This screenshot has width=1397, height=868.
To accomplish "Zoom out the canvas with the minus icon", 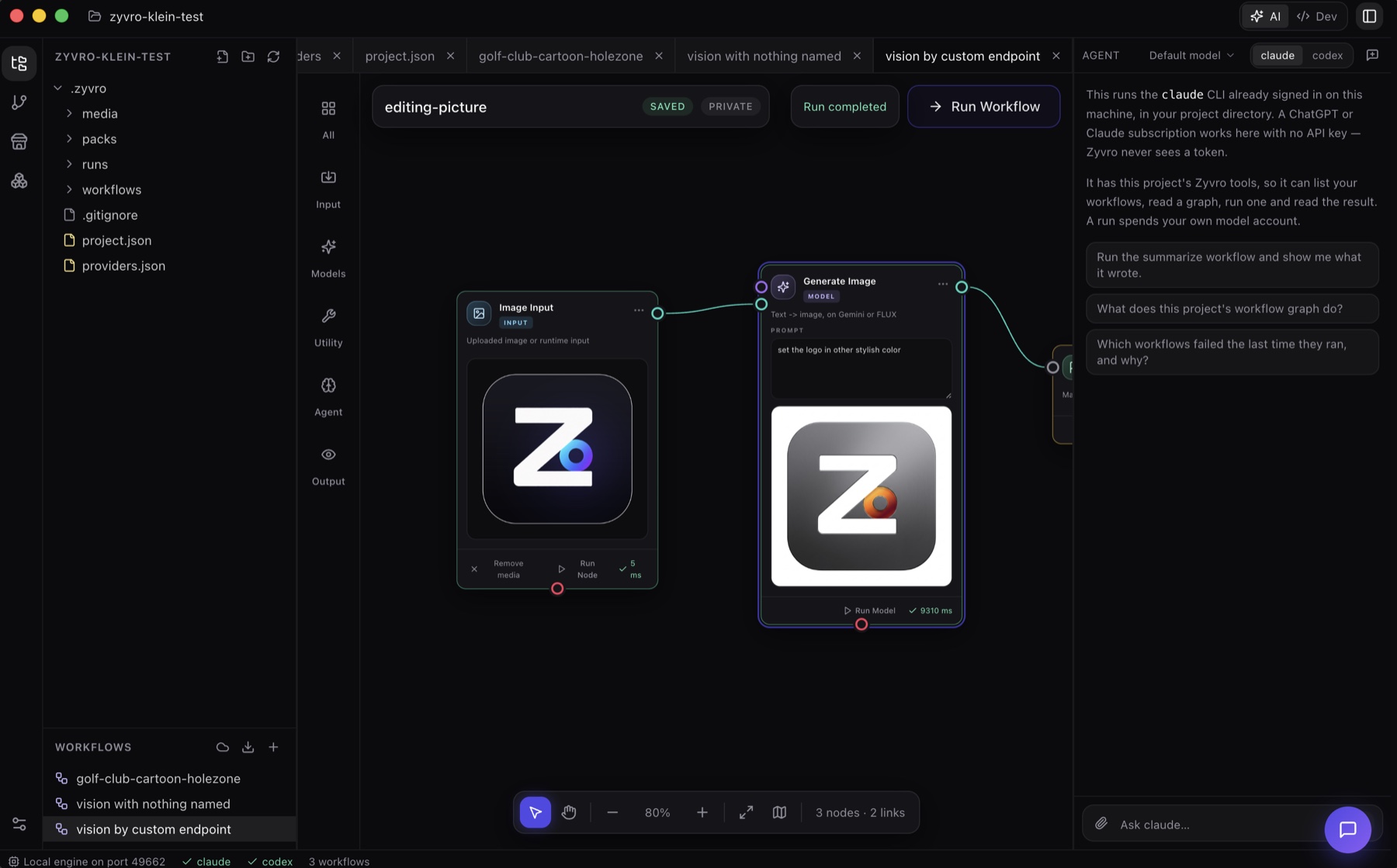I will (x=612, y=812).
